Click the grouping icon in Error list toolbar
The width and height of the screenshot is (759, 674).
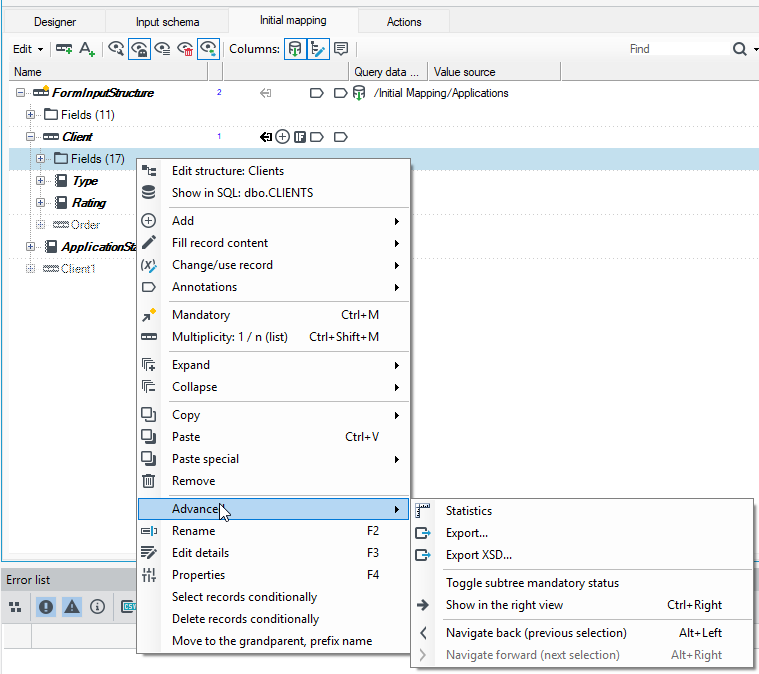click(15, 607)
